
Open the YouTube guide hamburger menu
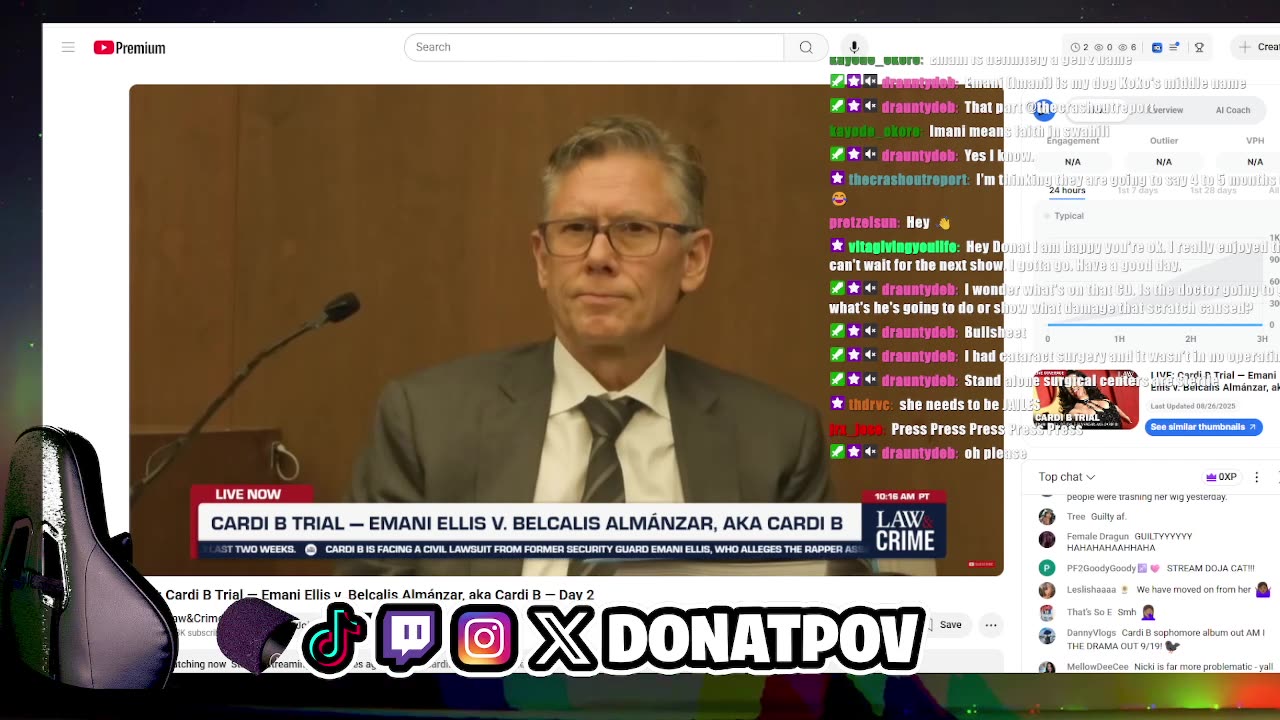click(x=68, y=47)
